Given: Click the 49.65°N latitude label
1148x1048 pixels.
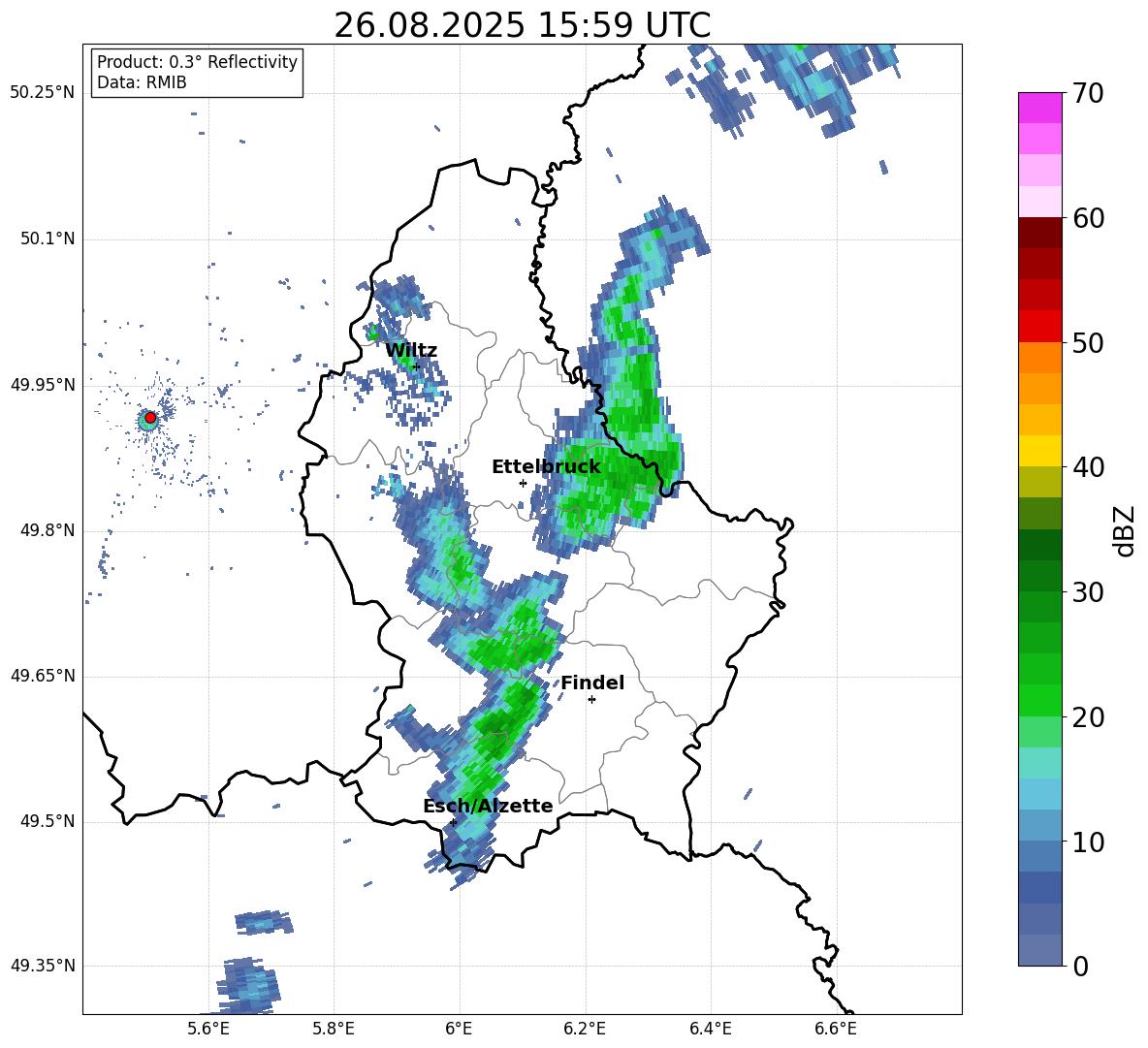Looking at the screenshot, I should pyautogui.click(x=43, y=676).
